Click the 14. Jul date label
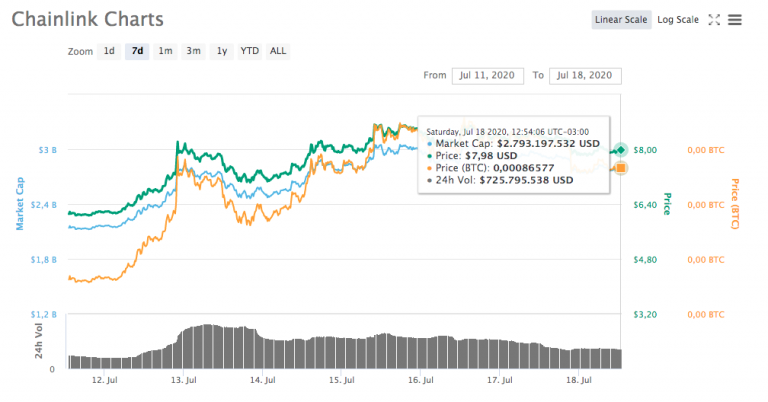Screen dimensions: 768x402 [x=263, y=380]
